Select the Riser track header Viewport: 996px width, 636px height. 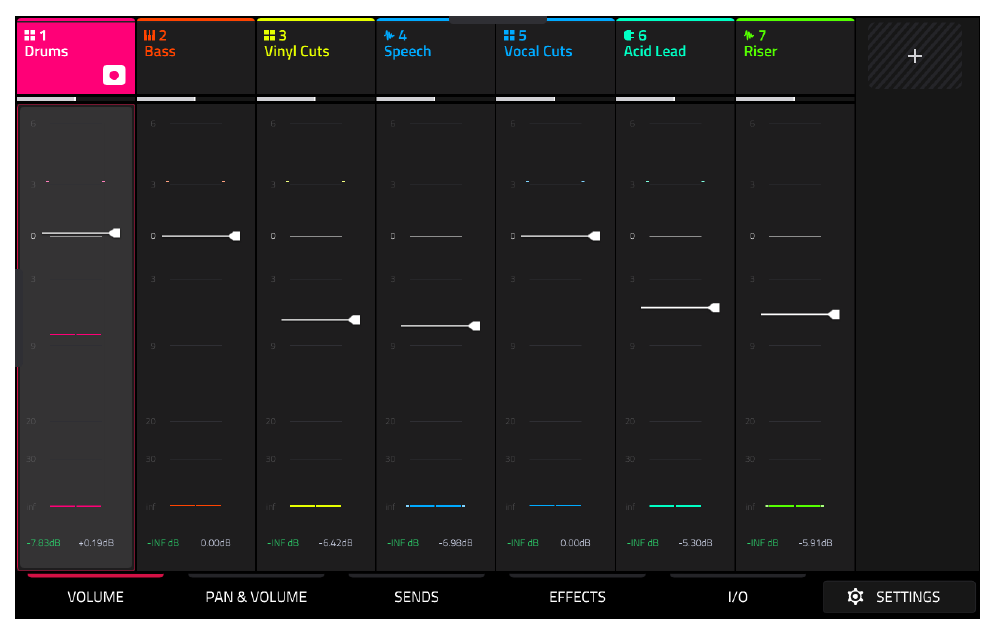click(x=795, y=57)
